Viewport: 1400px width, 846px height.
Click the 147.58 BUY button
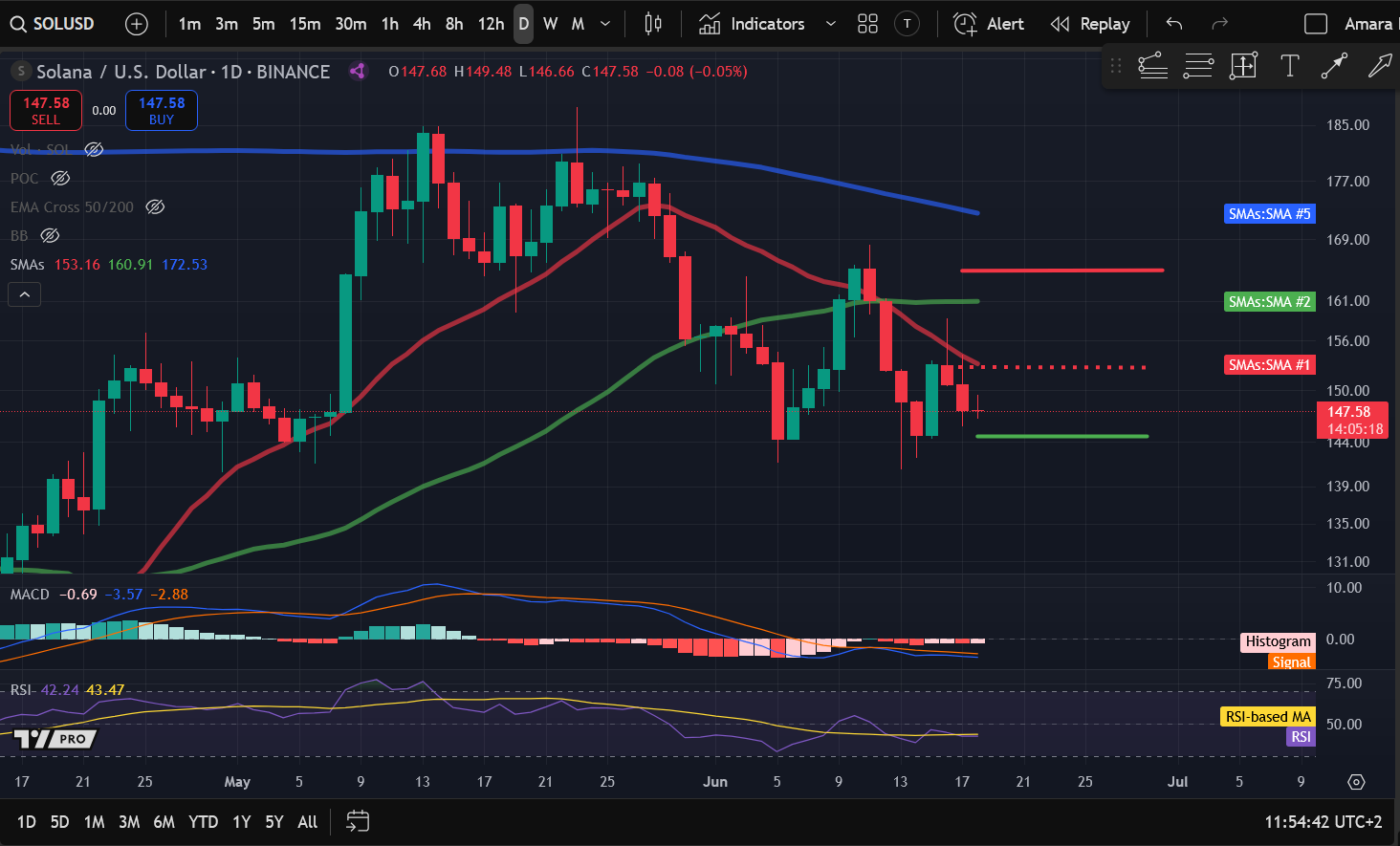pos(162,111)
